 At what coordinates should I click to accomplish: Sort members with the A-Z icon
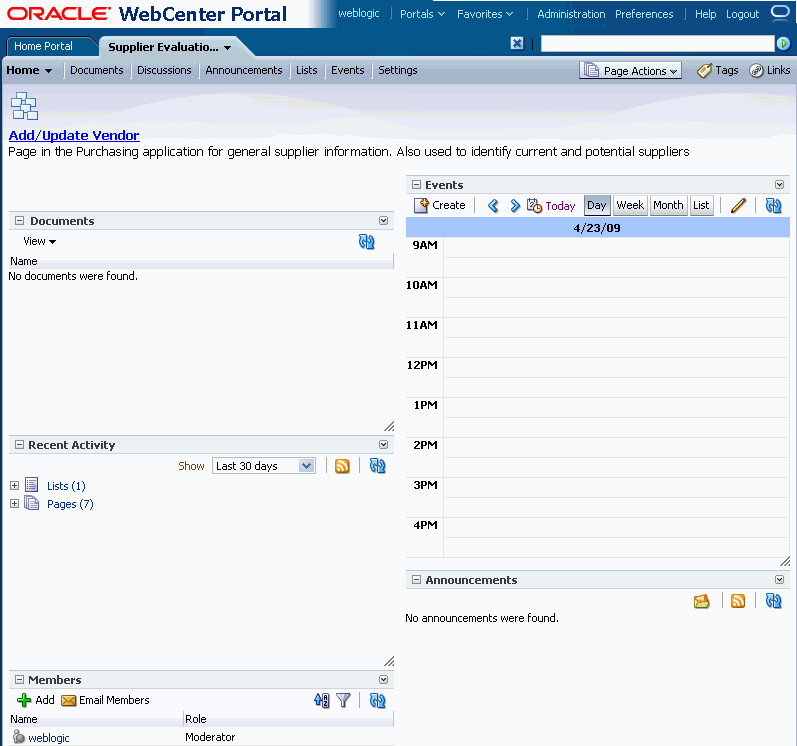coord(321,700)
